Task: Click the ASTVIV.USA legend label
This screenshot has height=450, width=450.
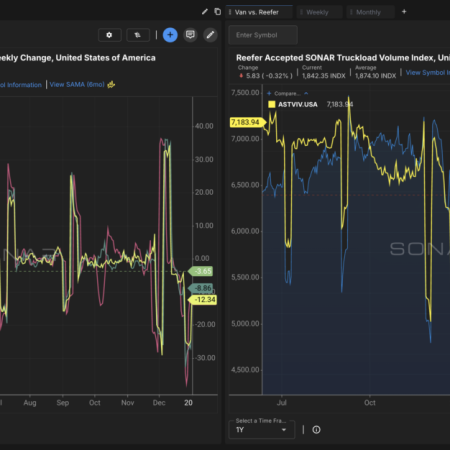Action: pyautogui.click(x=298, y=104)
